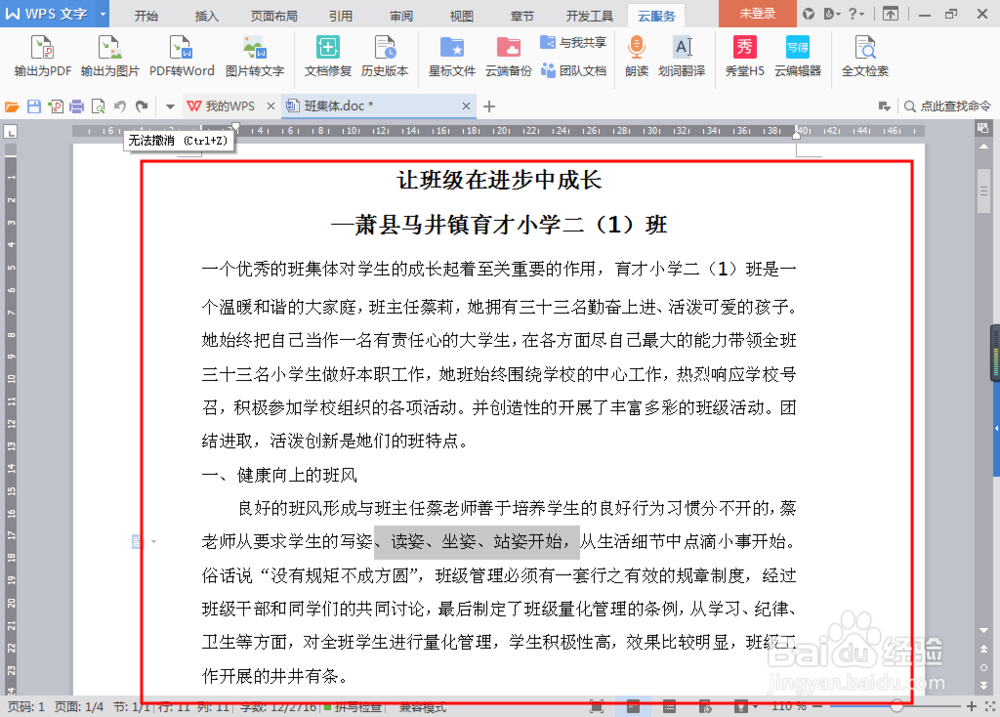
Task: Toggle the 划词翻译 translation feature
Action: pyautogui.click(x=682, y=56)
